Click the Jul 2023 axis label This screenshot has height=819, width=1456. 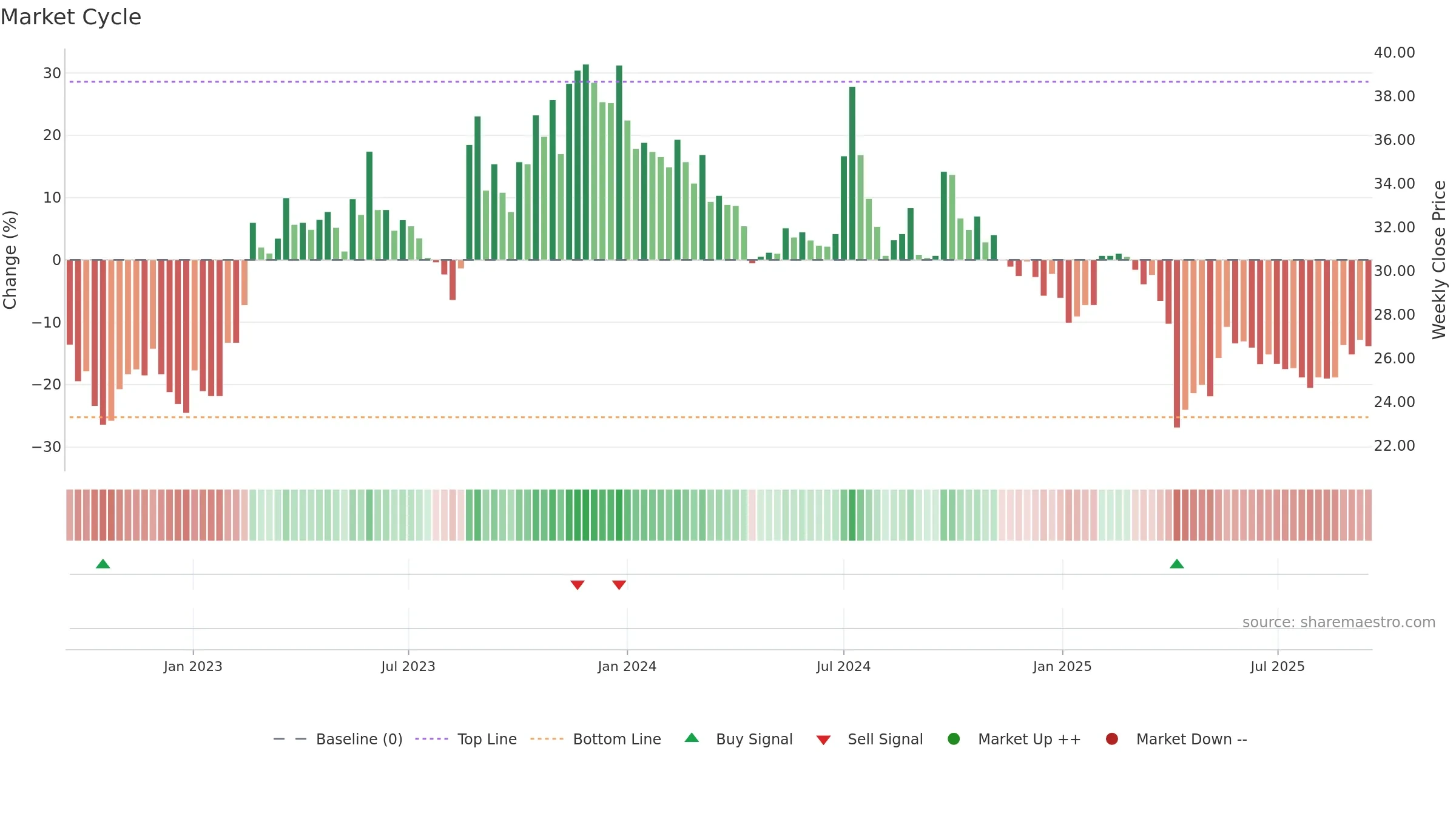(408, 667)
